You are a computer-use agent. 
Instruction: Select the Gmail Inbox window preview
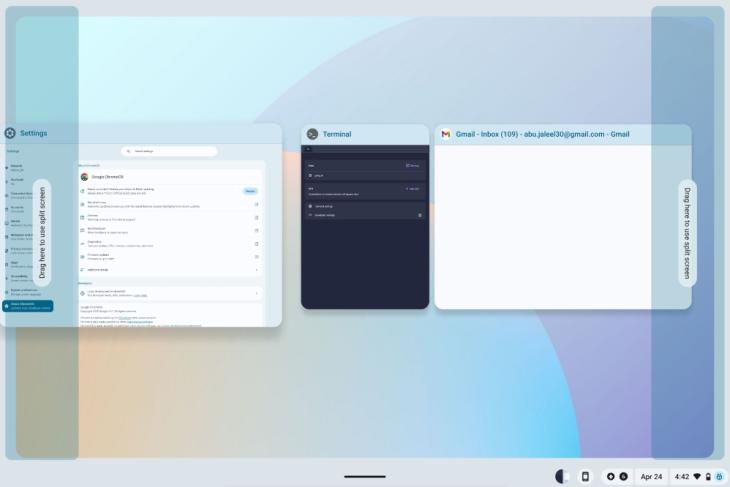[562, 228]
